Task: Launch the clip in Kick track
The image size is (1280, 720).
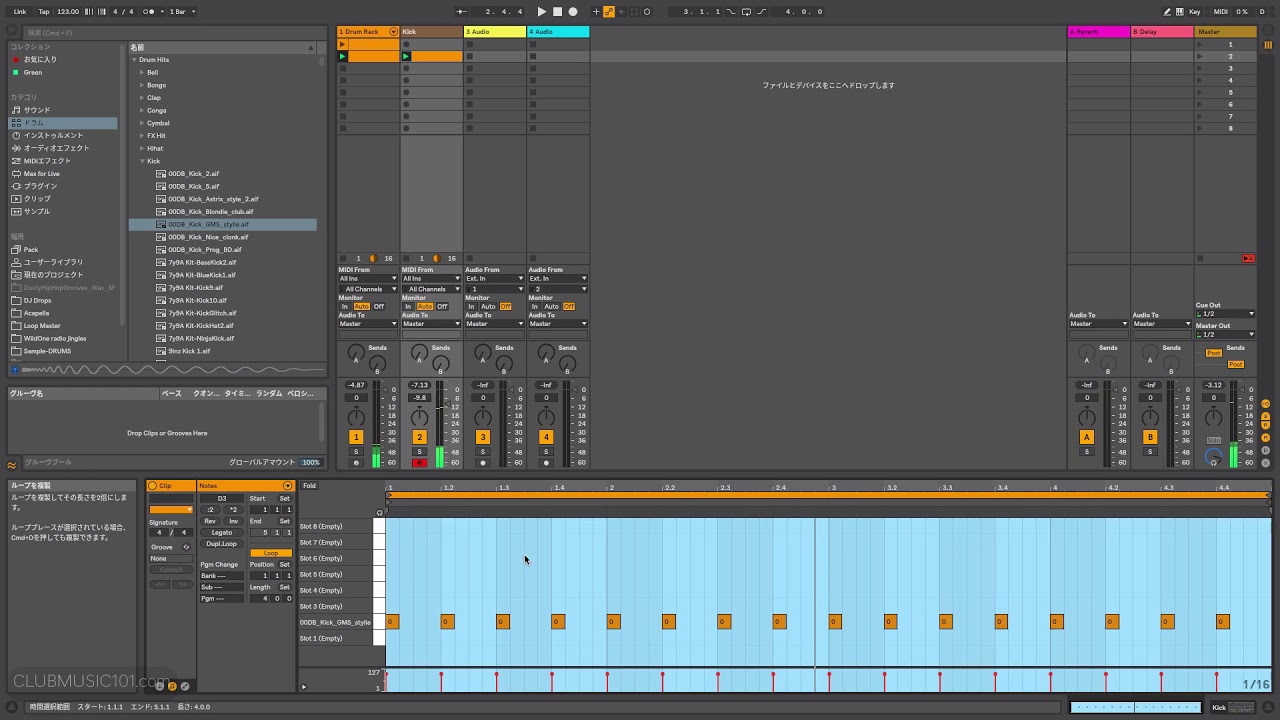Action: [406, 56]
